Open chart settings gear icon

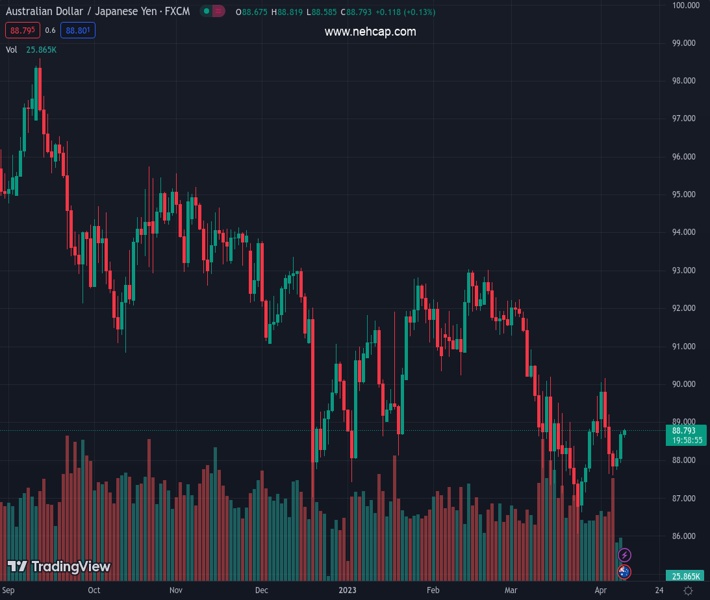[x=688, y=592]
